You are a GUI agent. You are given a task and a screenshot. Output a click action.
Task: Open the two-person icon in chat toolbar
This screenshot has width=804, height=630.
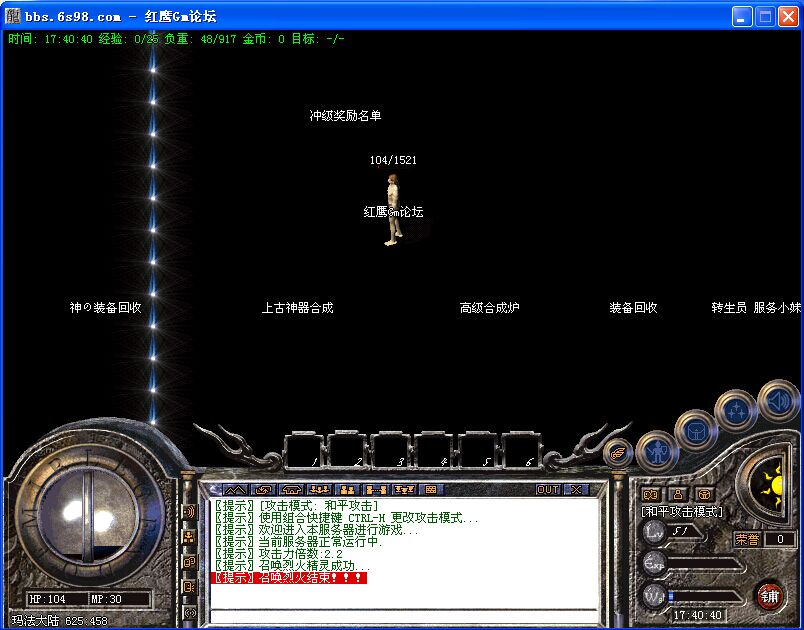347,490
